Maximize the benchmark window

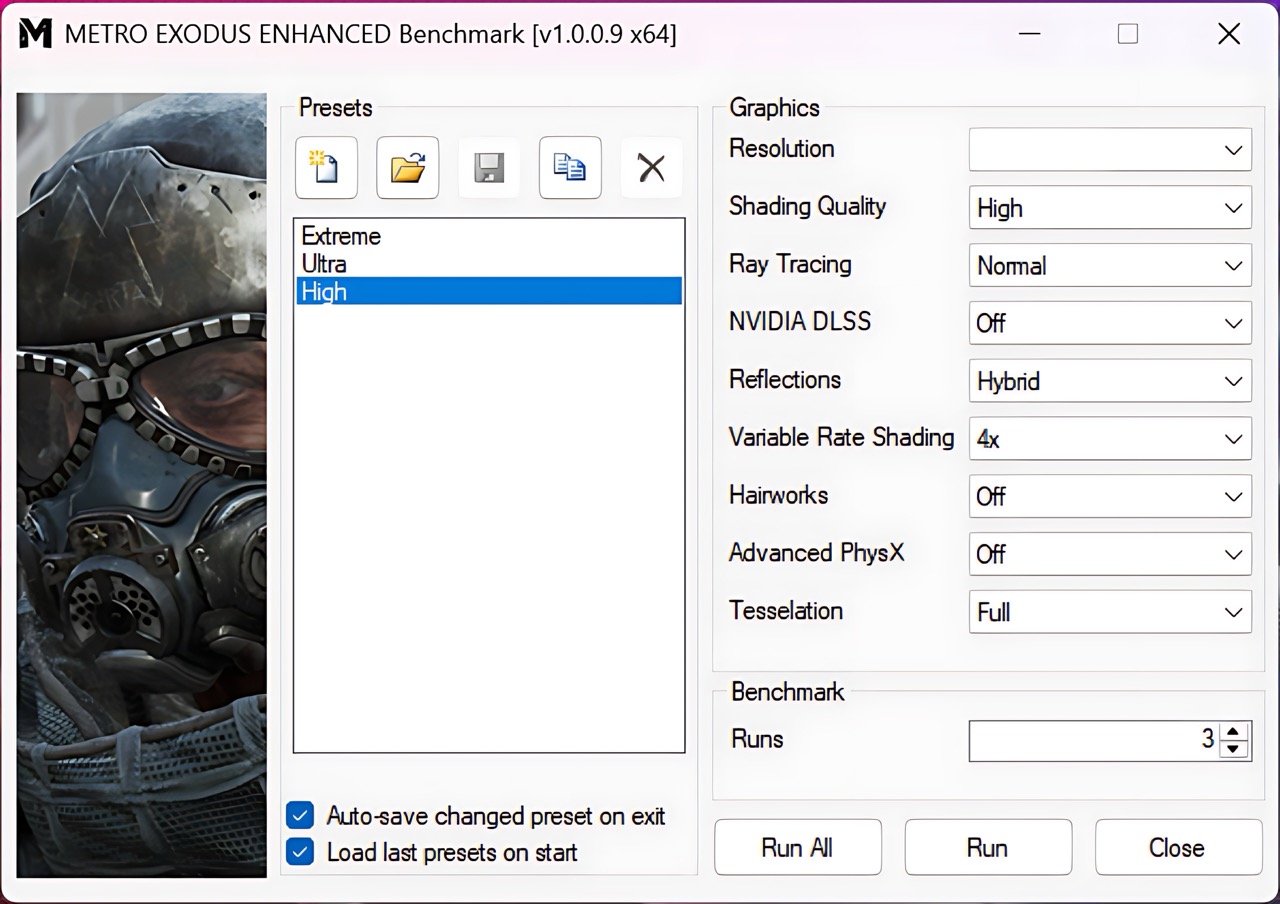[x=1128, y=34]
